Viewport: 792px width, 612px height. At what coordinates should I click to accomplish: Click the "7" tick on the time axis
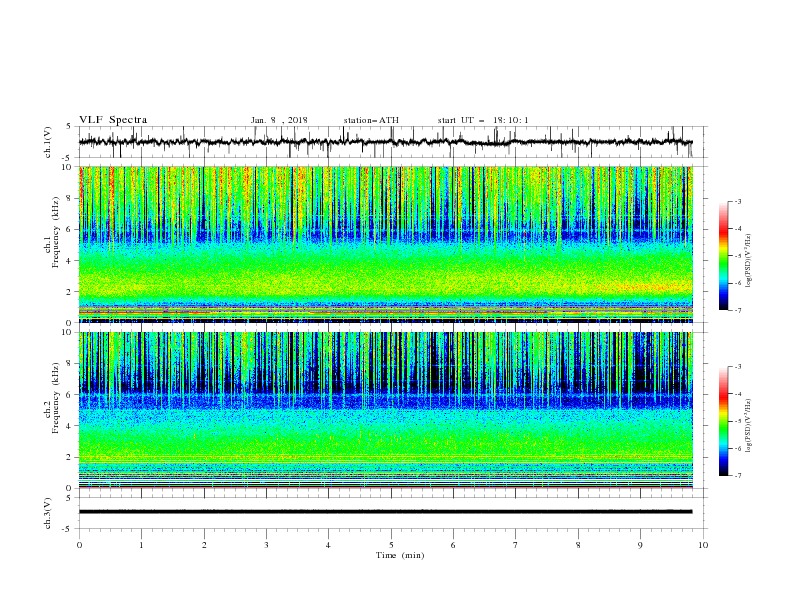click(x=516, y=545)
